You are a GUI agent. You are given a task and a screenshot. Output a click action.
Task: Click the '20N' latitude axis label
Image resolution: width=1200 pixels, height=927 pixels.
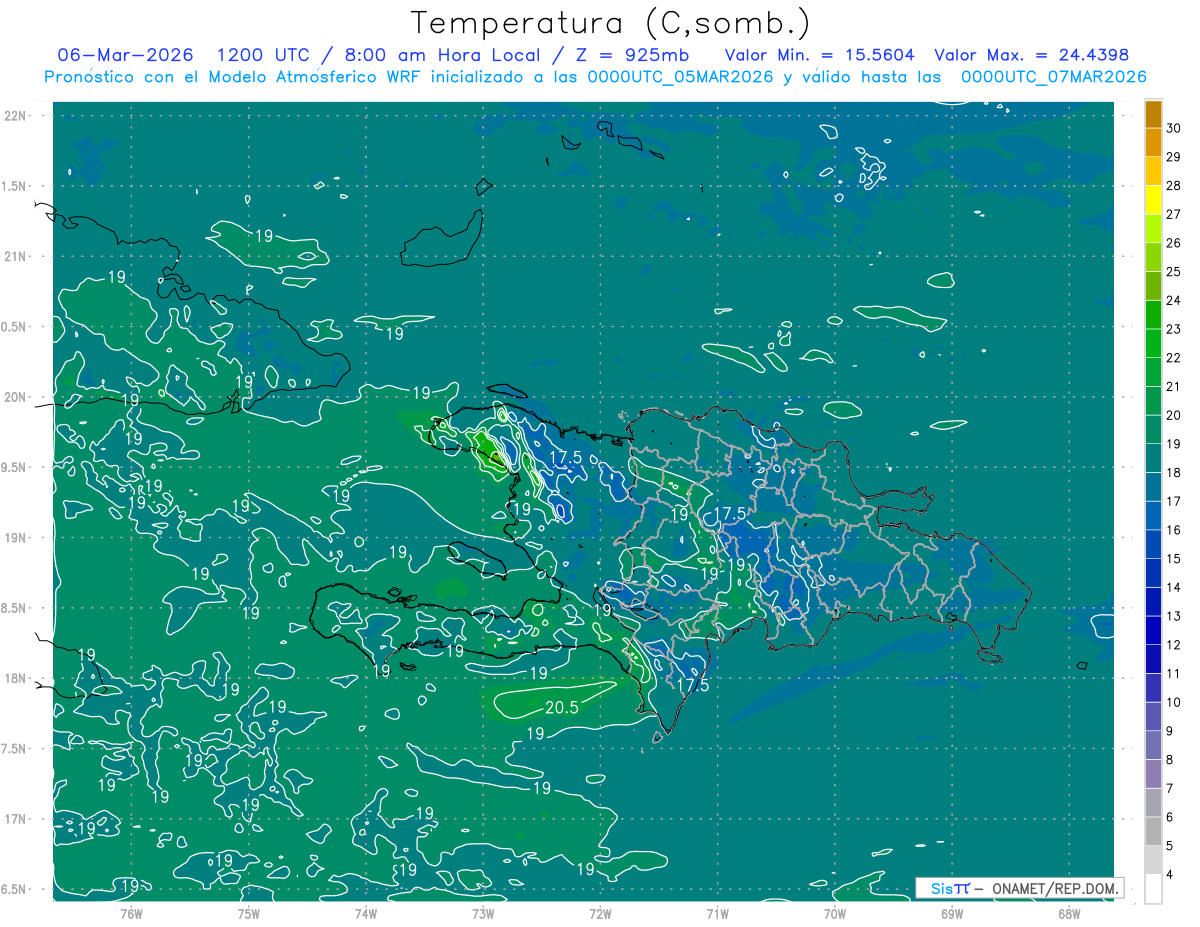[16, 397]
